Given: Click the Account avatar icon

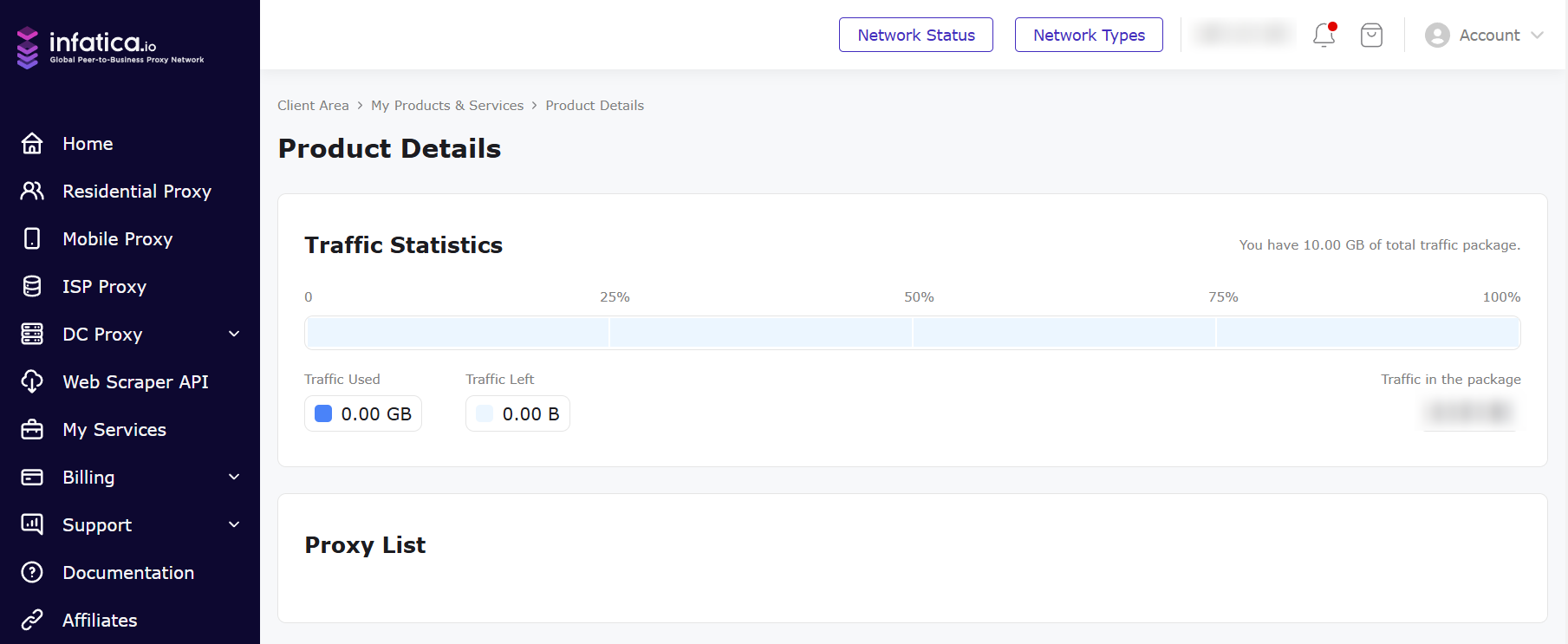Looking at the screenshot, I should click(1437, 35).
